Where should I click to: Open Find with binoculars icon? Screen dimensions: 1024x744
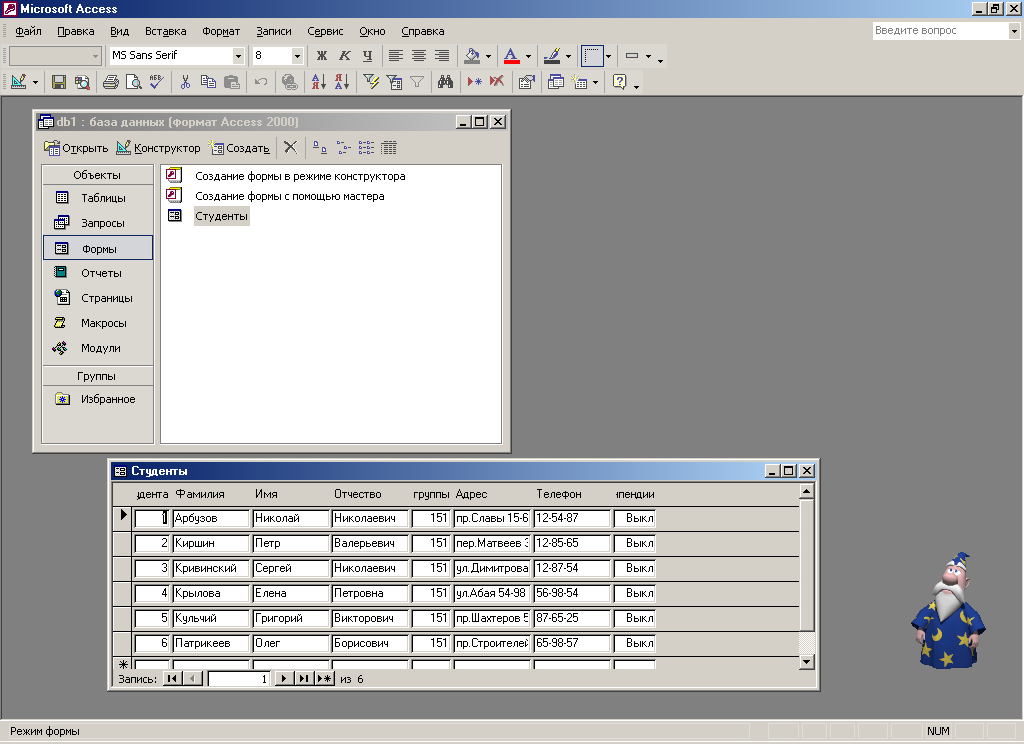445,82
